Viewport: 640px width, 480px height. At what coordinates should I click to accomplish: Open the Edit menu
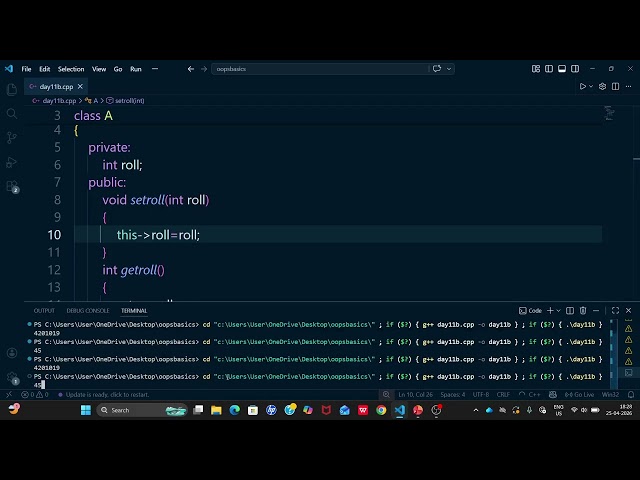tap(44, 69)
